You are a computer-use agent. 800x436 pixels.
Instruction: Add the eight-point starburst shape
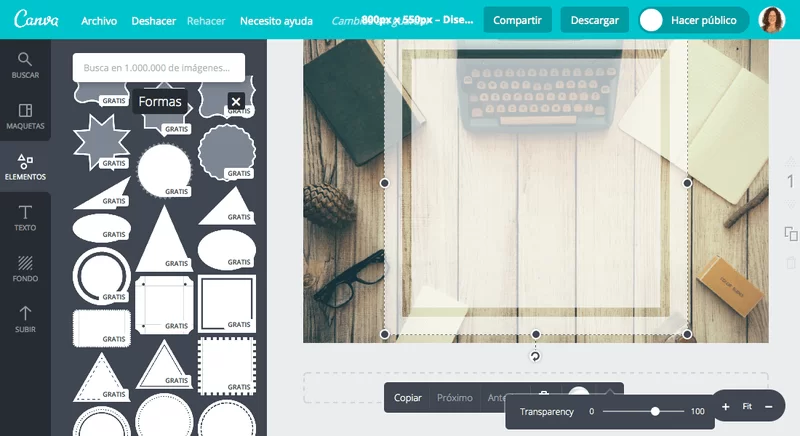pos(102,142)
